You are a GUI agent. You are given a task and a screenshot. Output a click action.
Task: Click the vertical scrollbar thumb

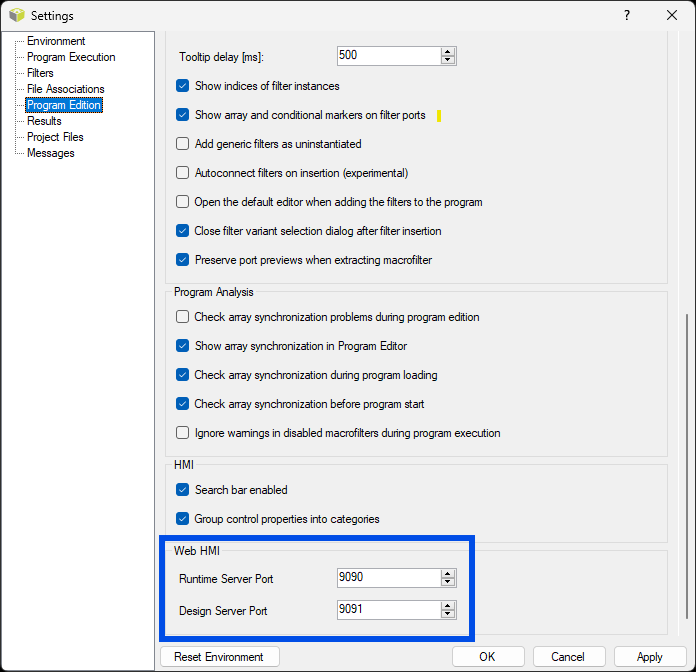687,466
